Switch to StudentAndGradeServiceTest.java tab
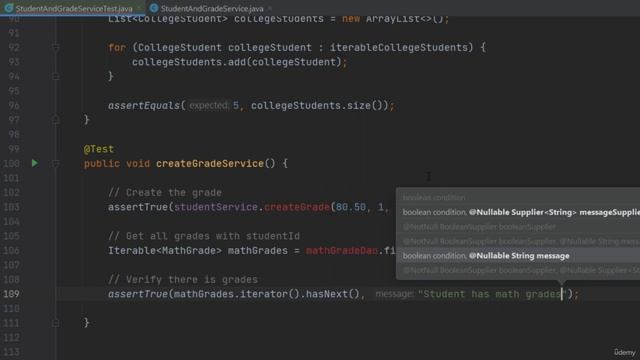 (74, 8)
